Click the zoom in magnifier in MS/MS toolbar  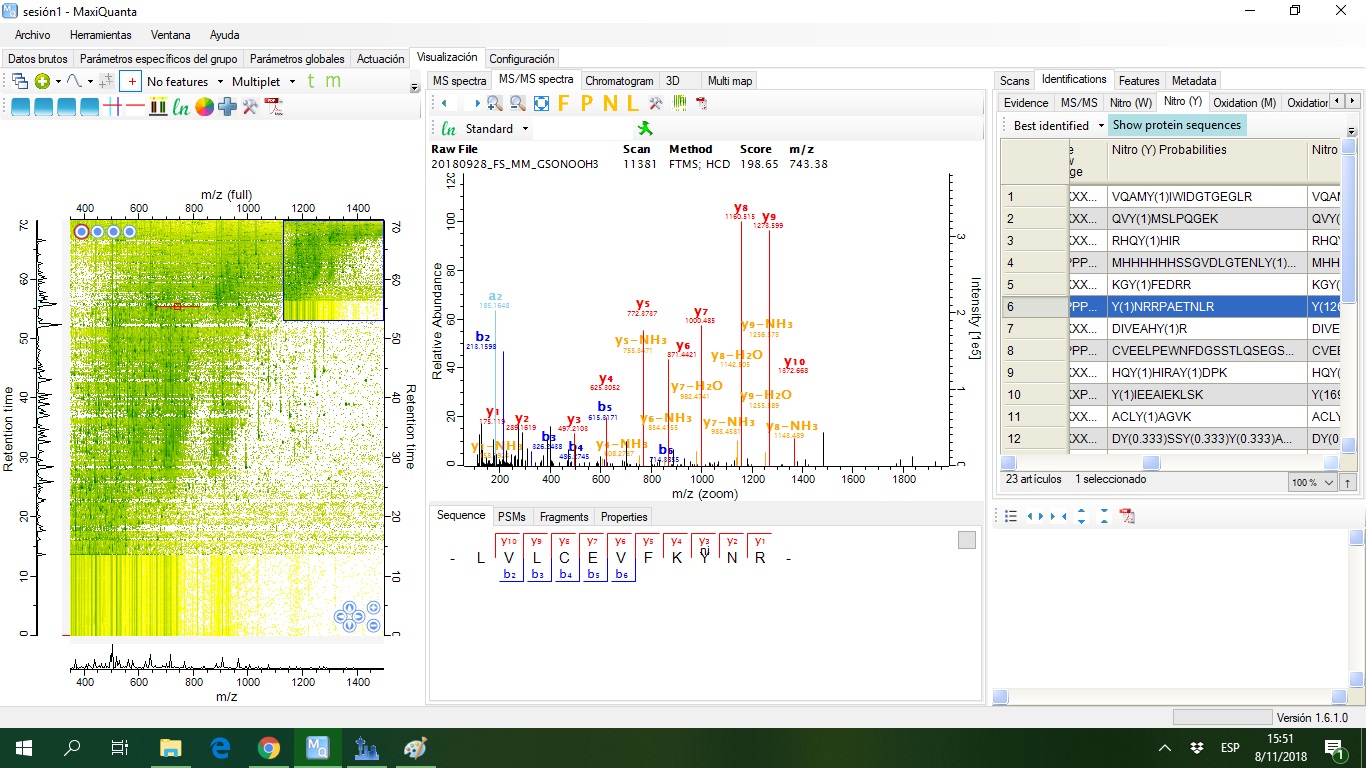pos(495,103)
